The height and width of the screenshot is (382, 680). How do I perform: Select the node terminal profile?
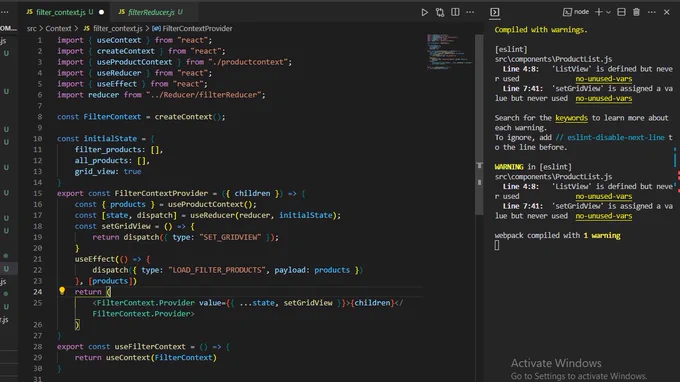pyautogui.click(x=575, y=12)
